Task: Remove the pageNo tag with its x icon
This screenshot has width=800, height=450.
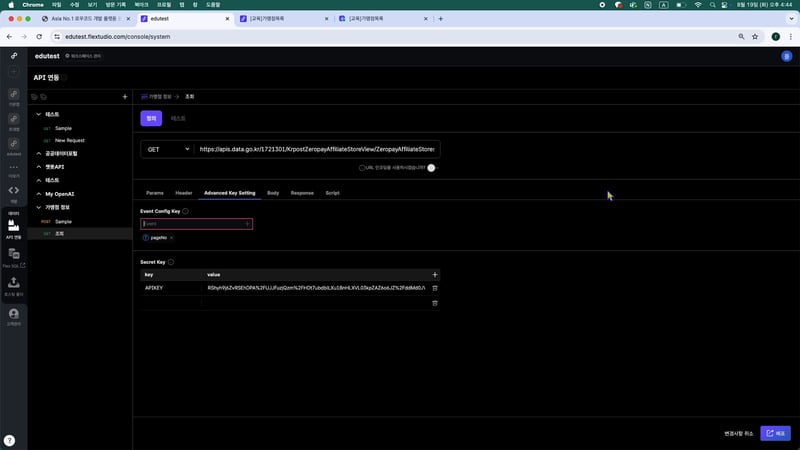Action: 171,238
